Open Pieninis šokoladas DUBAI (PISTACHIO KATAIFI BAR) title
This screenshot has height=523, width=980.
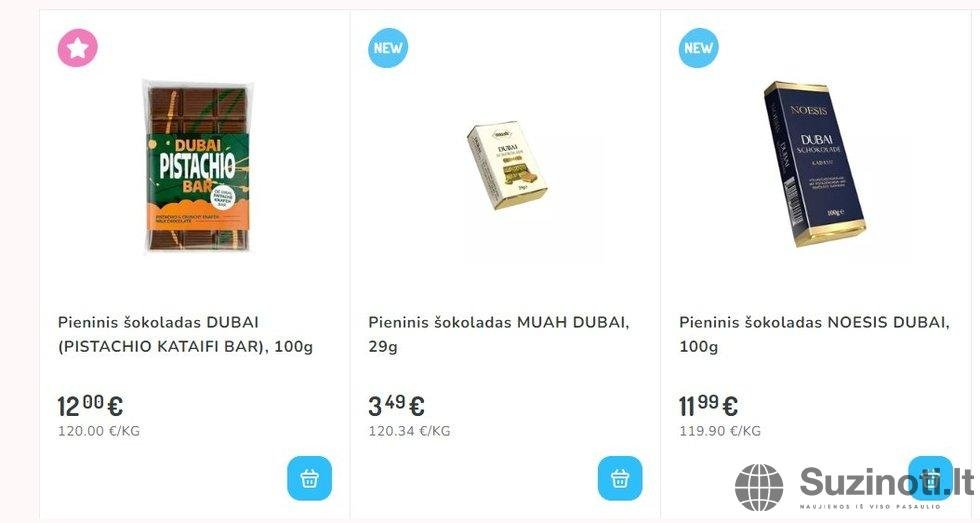click(185, 334)
